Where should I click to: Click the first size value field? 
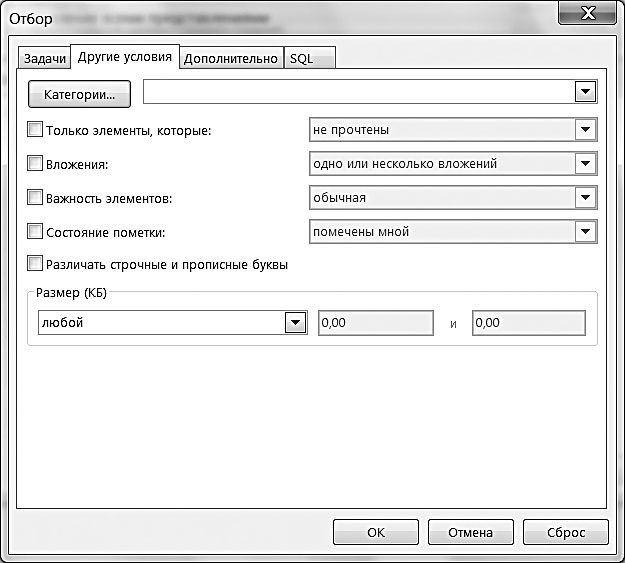tap(375, 323)
